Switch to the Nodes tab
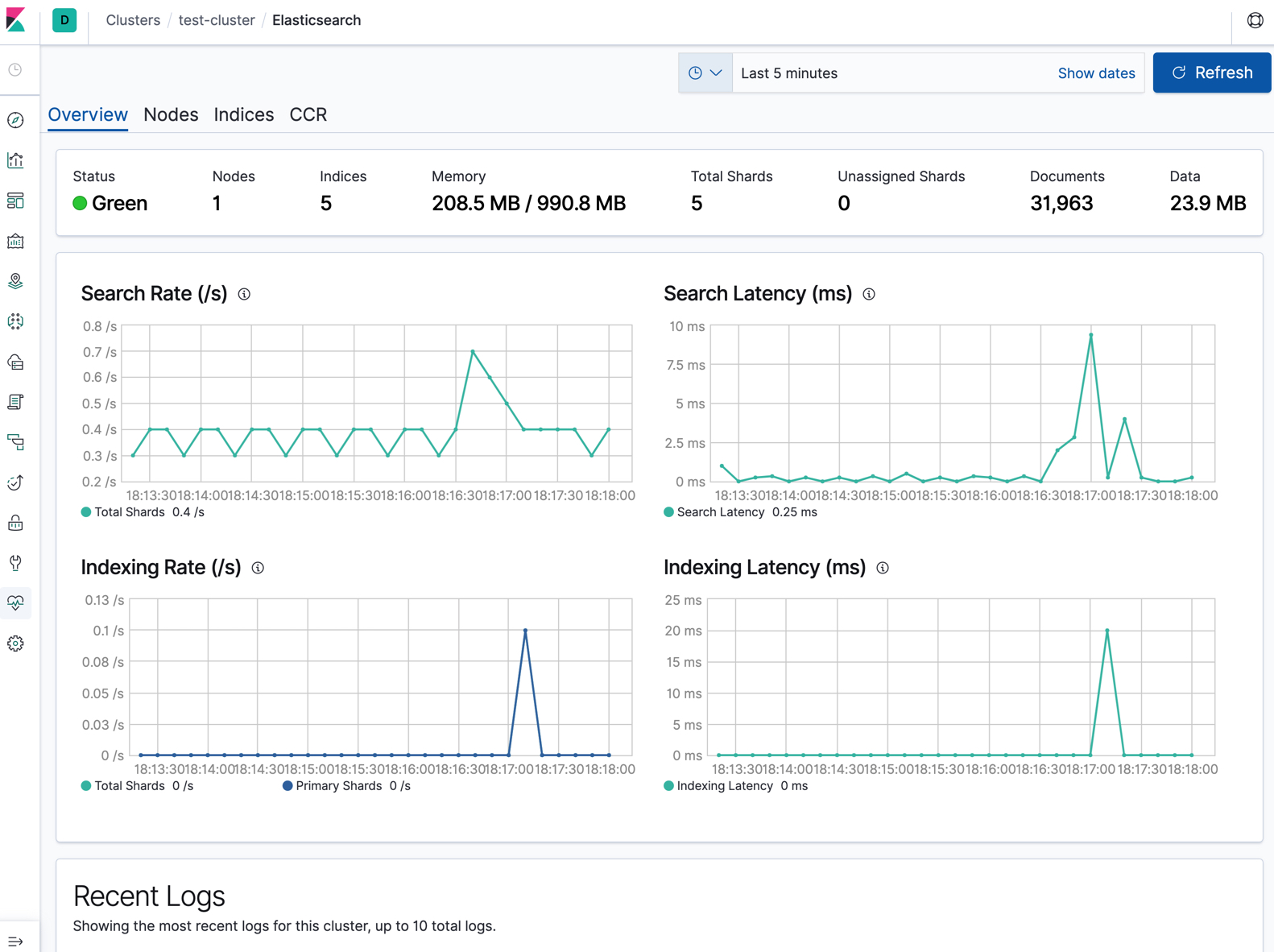 171,114
